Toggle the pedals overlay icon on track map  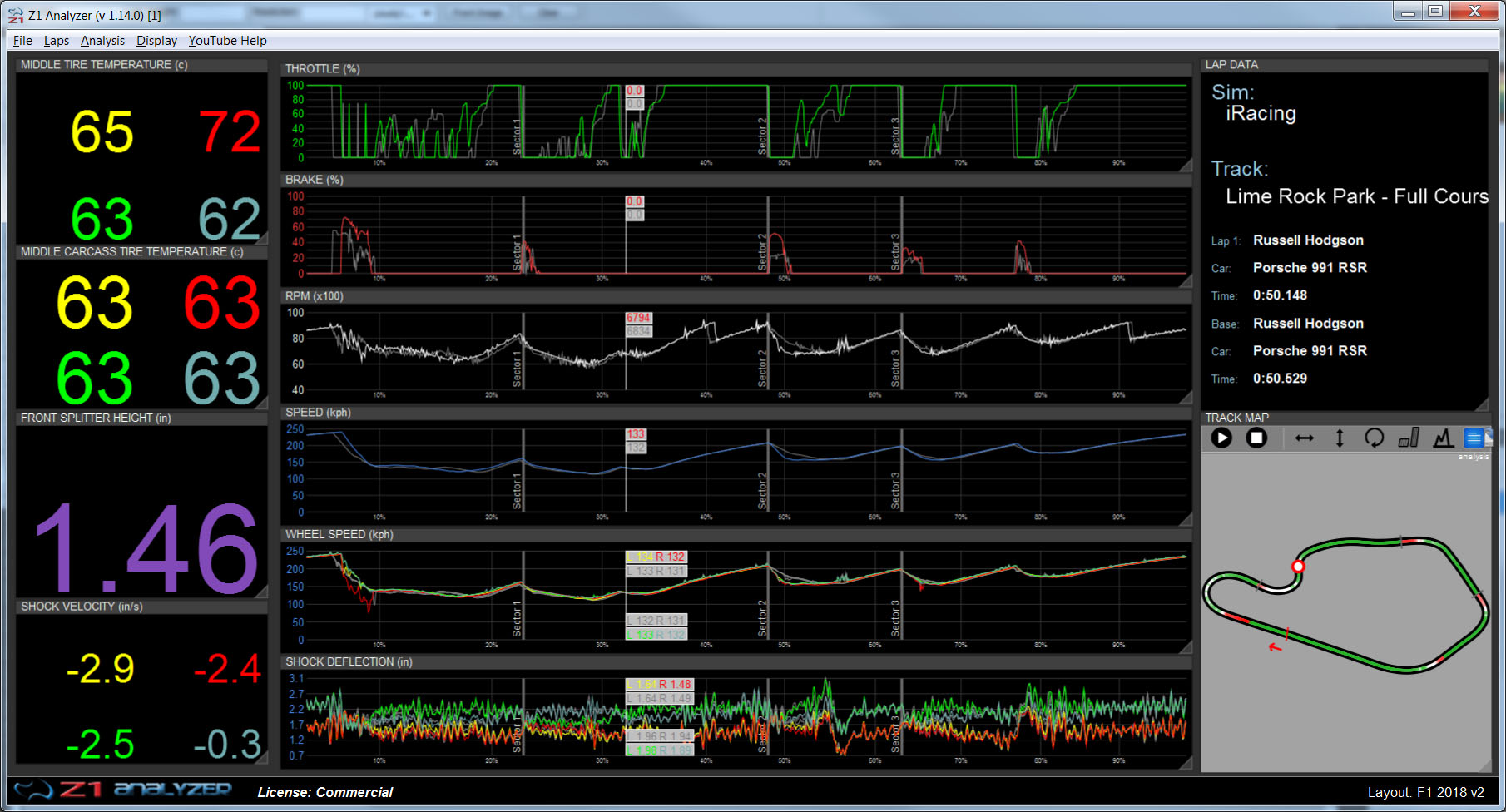click(x=1409, y=438)
